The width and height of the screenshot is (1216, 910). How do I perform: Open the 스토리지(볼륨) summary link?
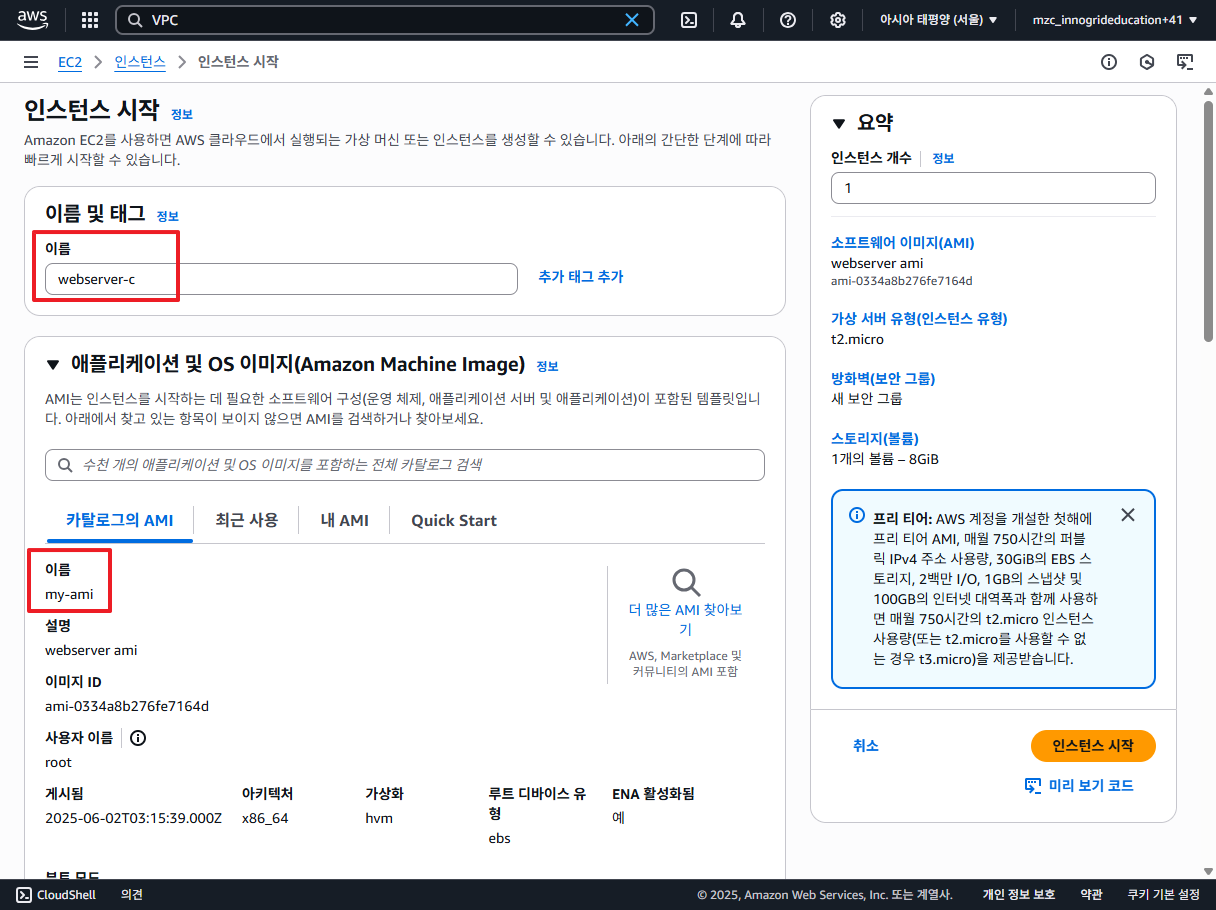point(875,438)
